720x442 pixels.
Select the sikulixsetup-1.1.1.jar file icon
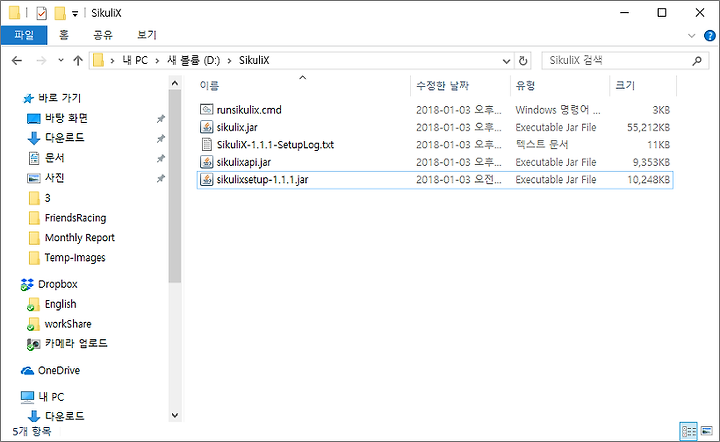pos(207,179)
